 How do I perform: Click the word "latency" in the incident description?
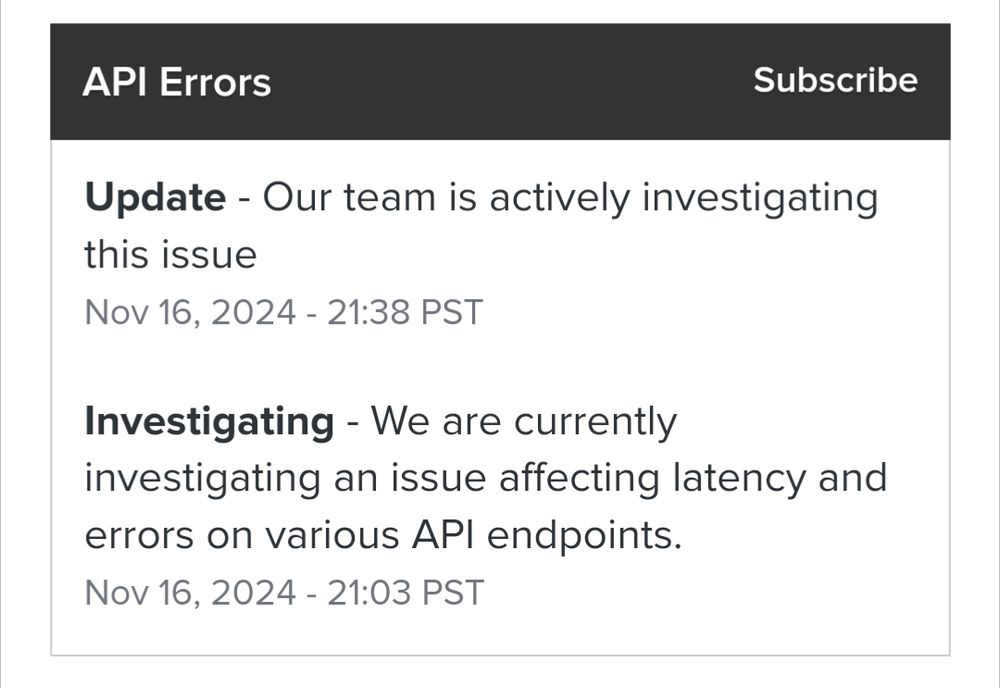(737, 478)
